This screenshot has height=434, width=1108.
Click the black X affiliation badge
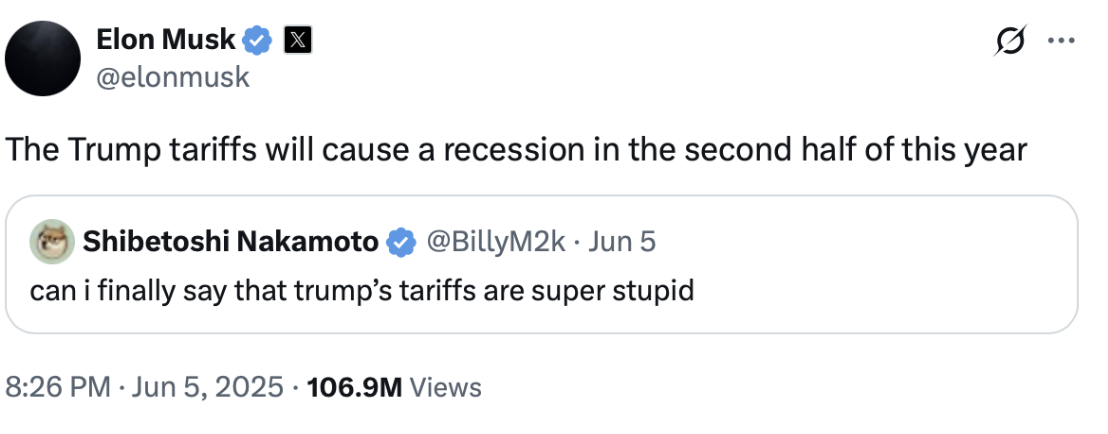(298, 40)
